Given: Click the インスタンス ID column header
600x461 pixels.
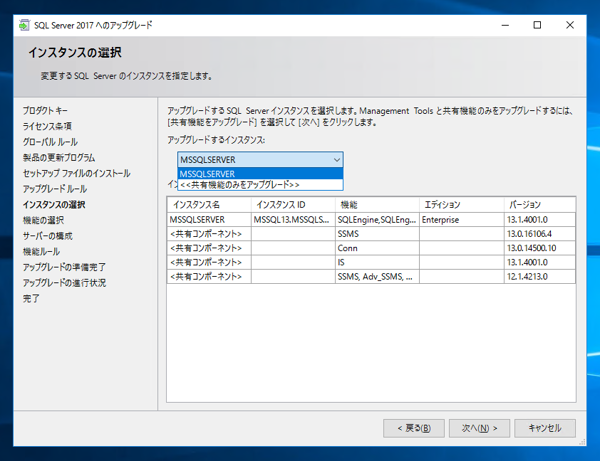Looking at the screenshot, I should pyautogui.click(x=293, y=205).
